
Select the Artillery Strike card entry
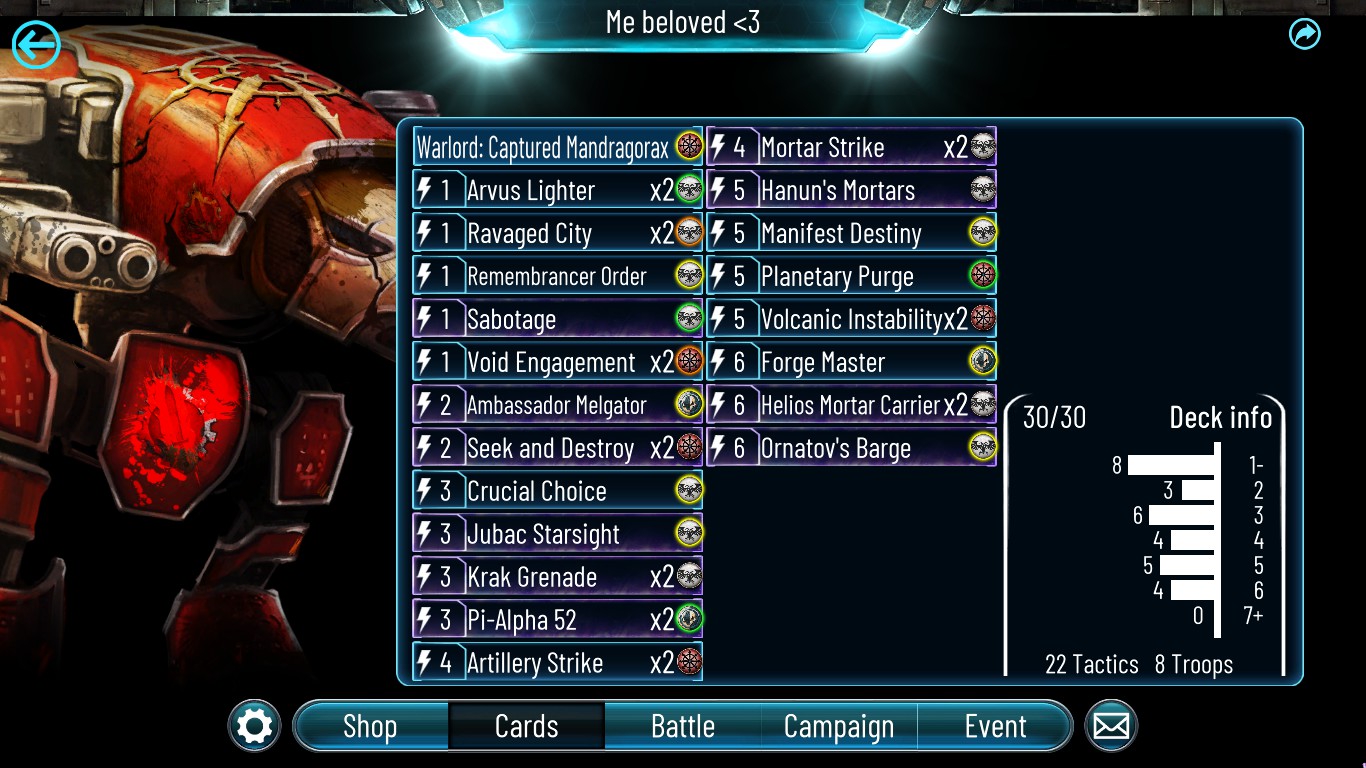pyautogui.click(x=558, y=663)
